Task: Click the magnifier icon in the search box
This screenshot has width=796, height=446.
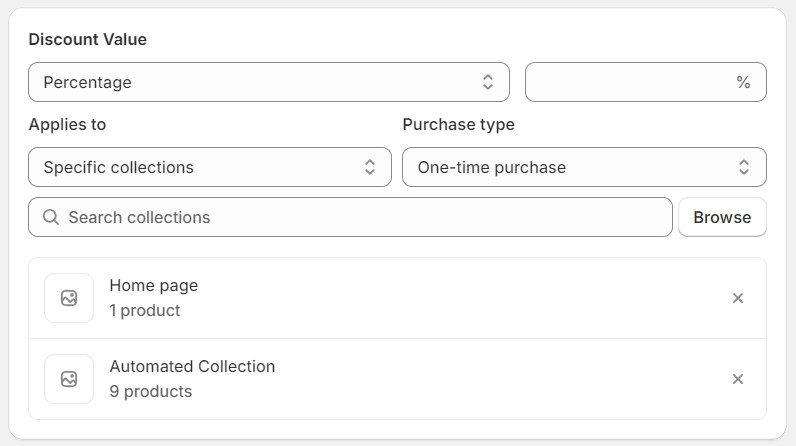Action: [x=51, y=217]
